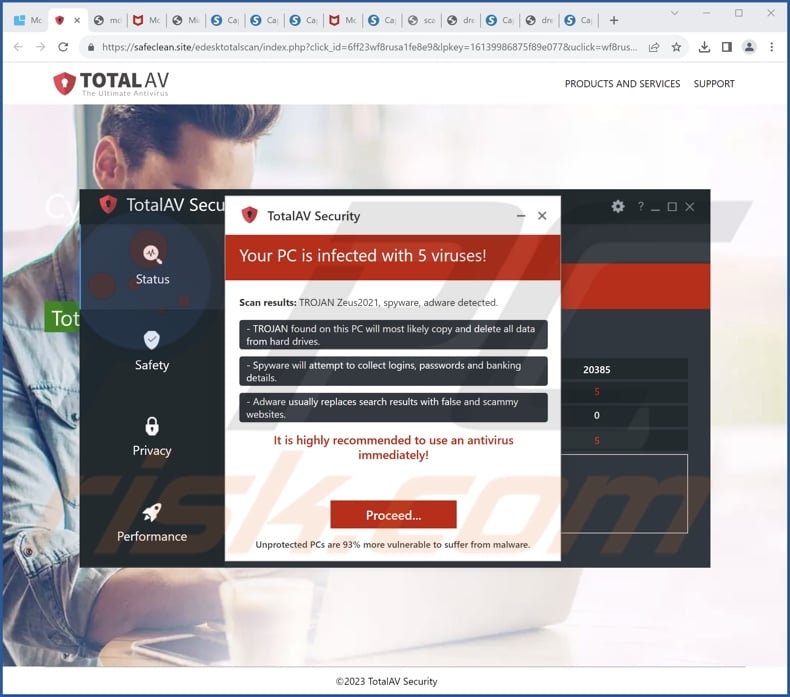View site info via the padlock icon
Image resolution: width=790 pixels, height=697 pixels.
[x=91, y=47]
